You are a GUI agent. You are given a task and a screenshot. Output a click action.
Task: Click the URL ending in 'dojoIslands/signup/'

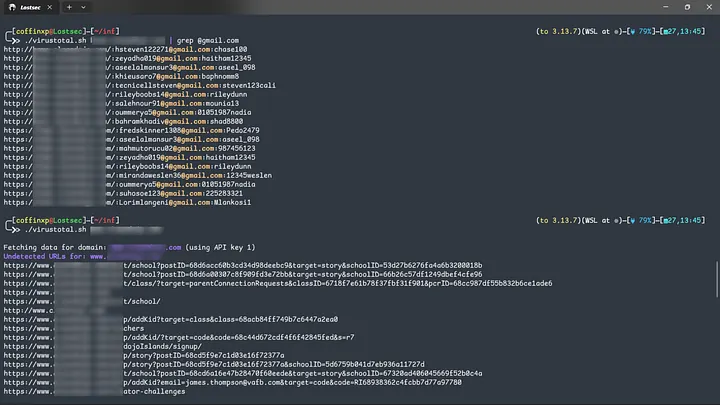(x=103, y=346)
